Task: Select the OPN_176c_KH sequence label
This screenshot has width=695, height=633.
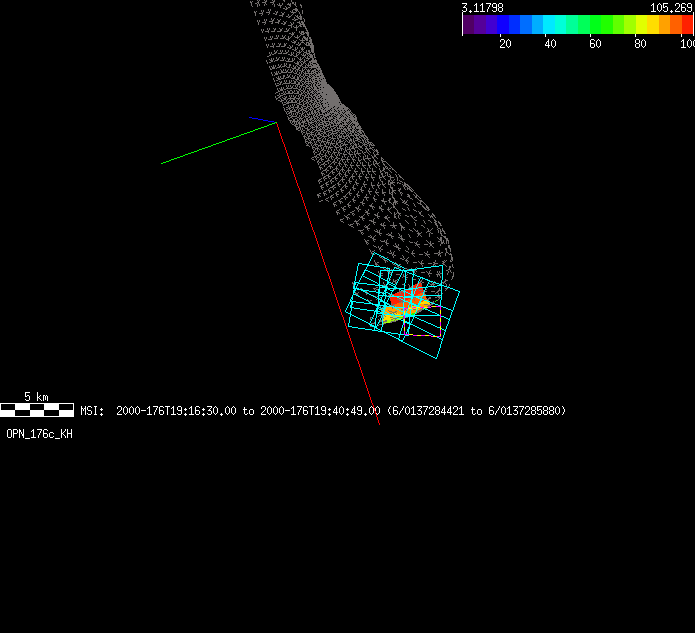Action: (x=39, y=434)
